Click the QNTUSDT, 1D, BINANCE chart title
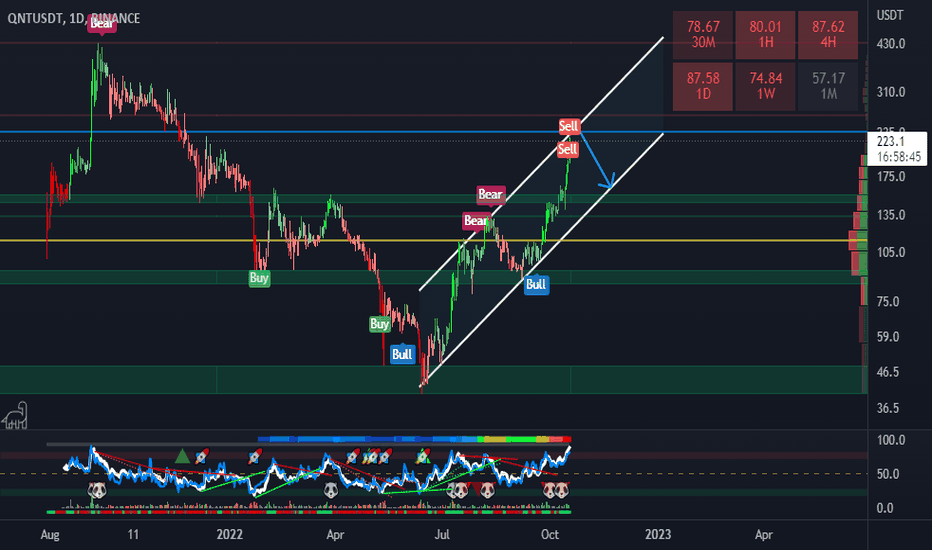This screenshot has width=932, height=550. pyautogui.click(x=74, y=18)
